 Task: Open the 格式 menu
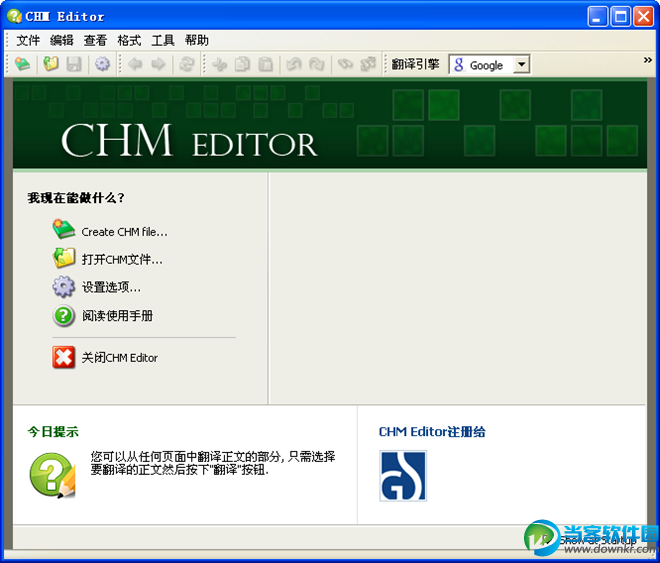(x=129, y=40)
